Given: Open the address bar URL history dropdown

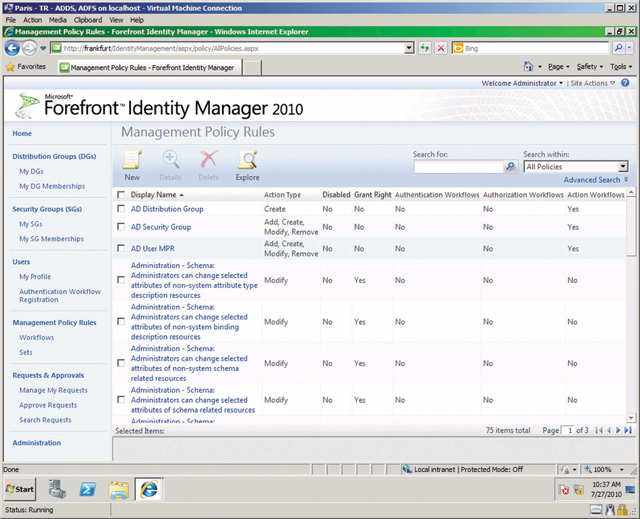Looking at the screenshot, I should point(409,48).
